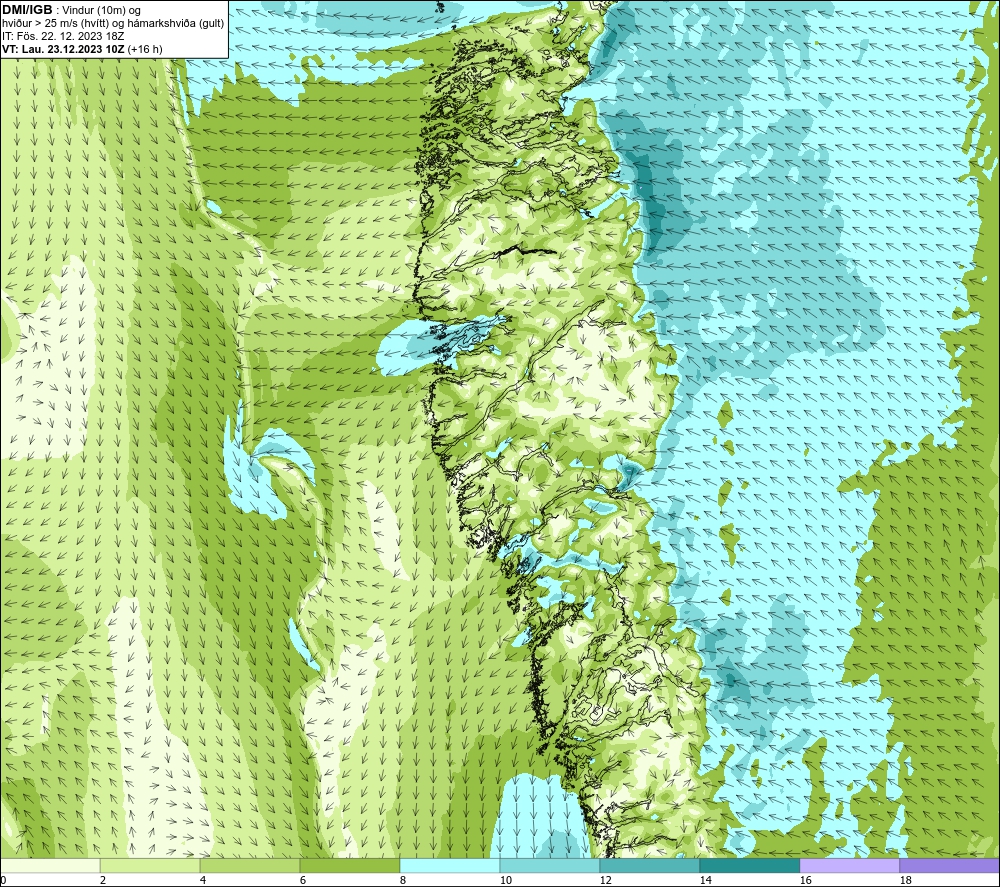This screenshot has width=1000, height=887.
Task: Click the legend label '16'
Action: [x=805, y=881]
